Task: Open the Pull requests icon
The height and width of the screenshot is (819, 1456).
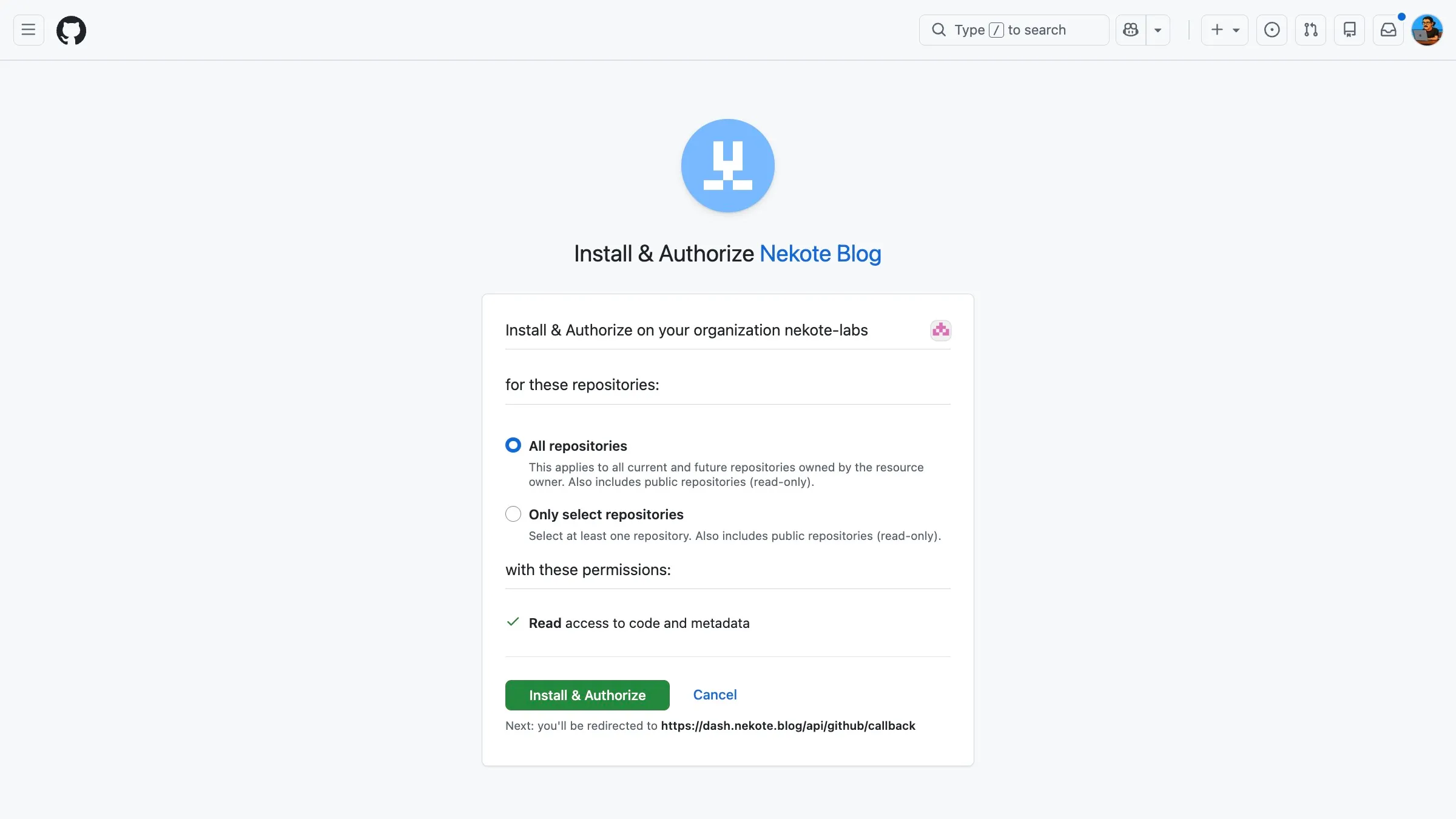Action: coord(1310,30)
